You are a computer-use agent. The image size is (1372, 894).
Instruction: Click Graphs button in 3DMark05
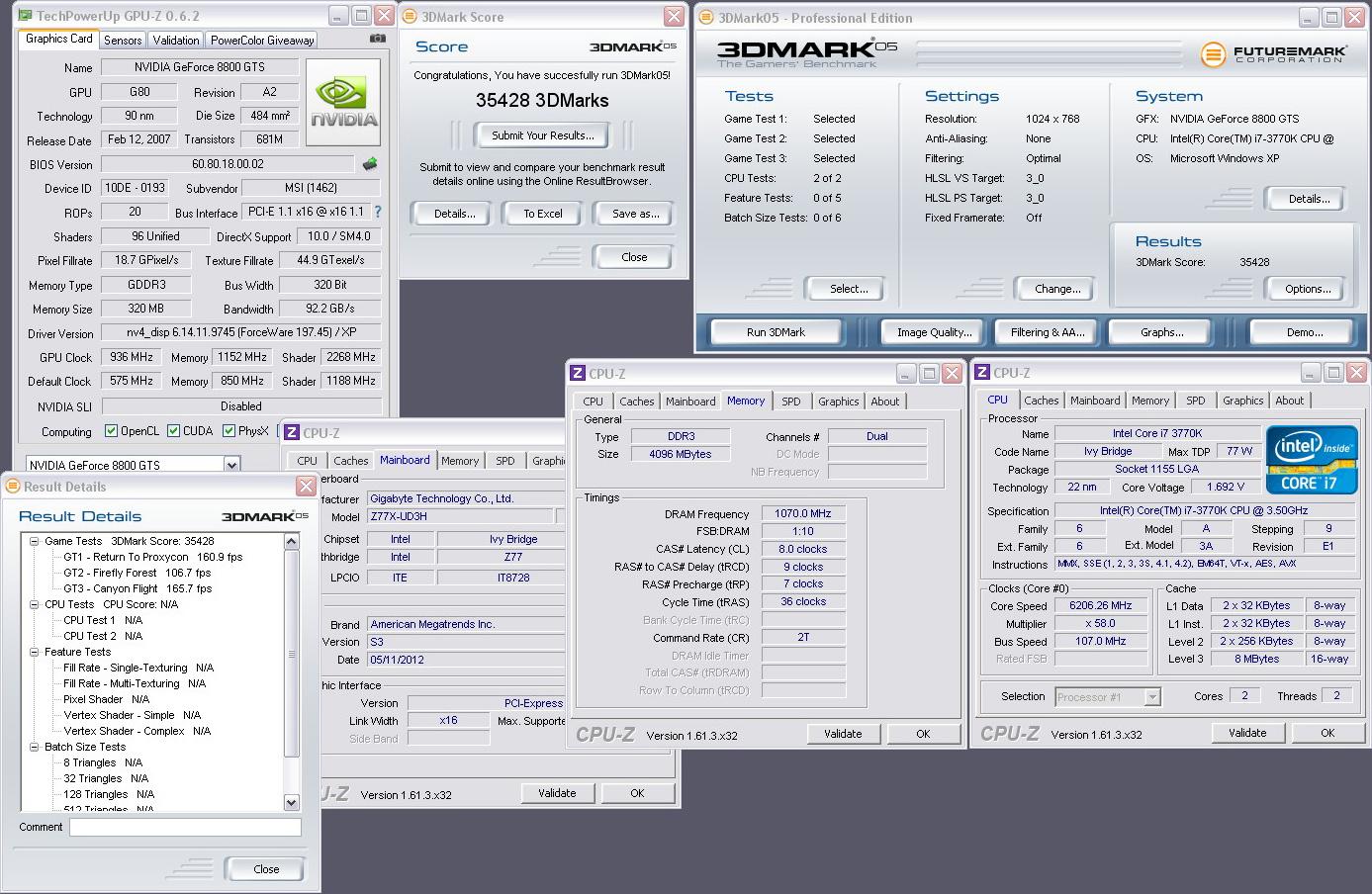1161,332
